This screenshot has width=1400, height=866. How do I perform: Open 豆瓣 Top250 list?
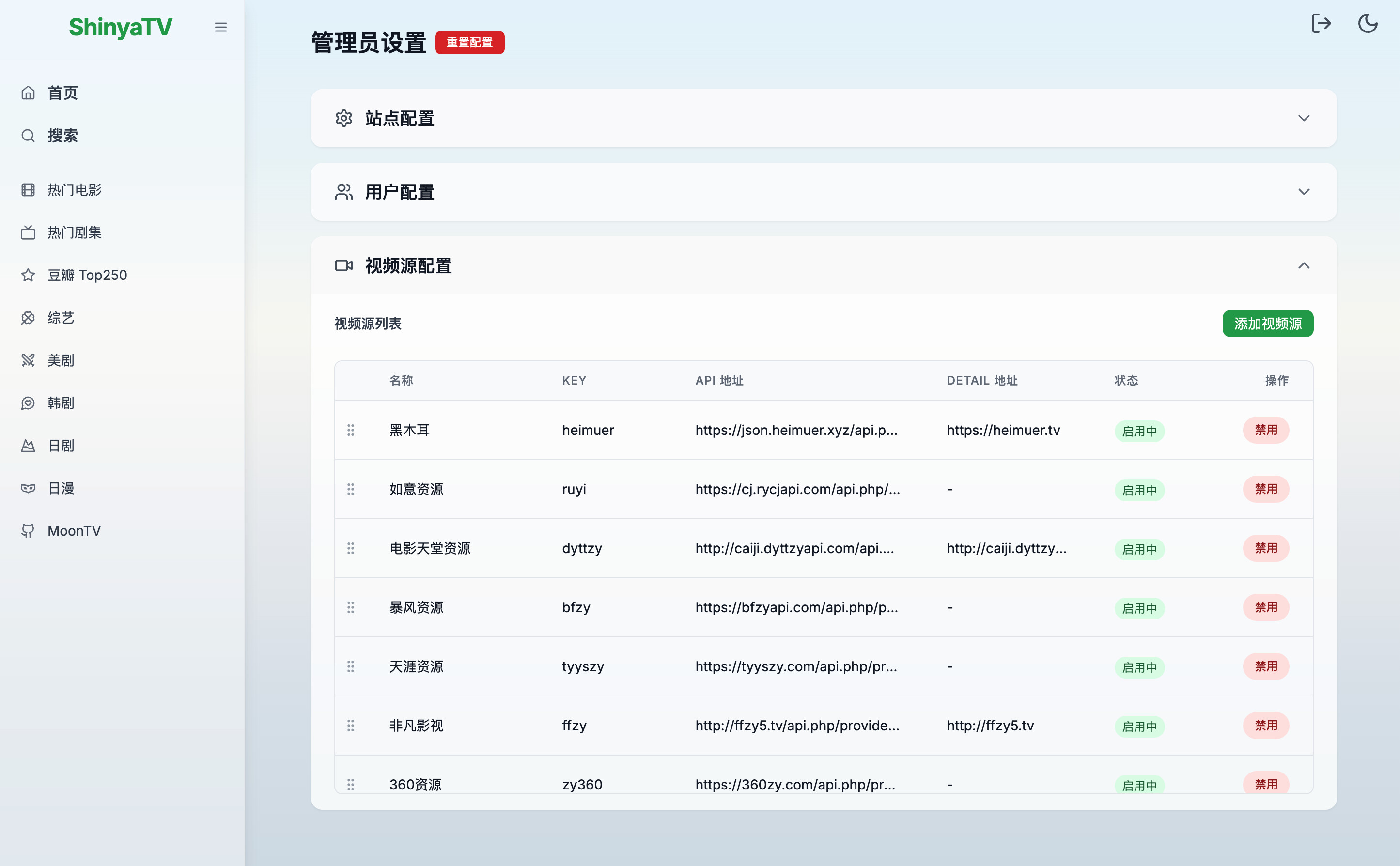coord(122,275)
